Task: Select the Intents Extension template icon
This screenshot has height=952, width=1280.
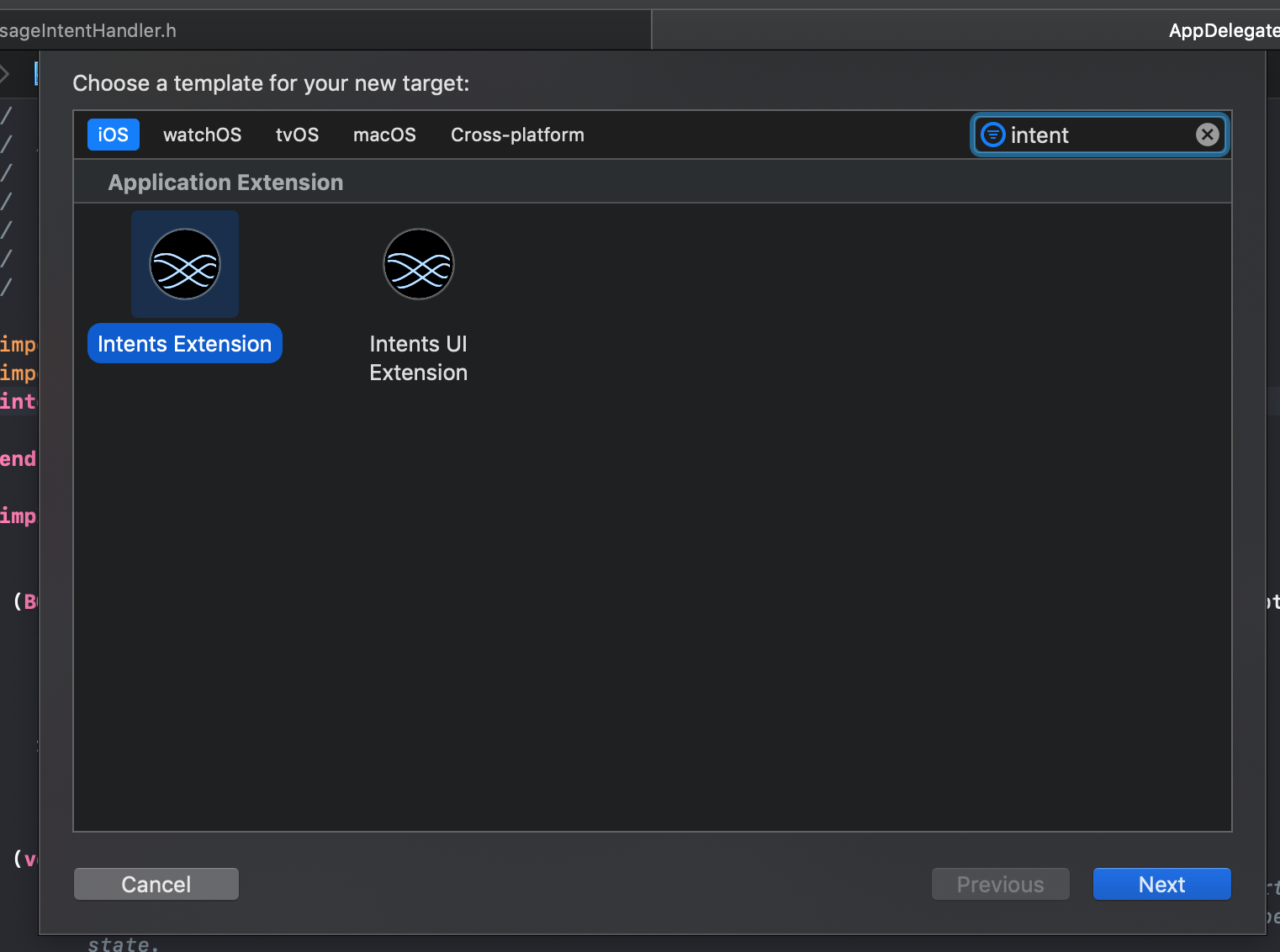Action: click(x=185, y=264)
